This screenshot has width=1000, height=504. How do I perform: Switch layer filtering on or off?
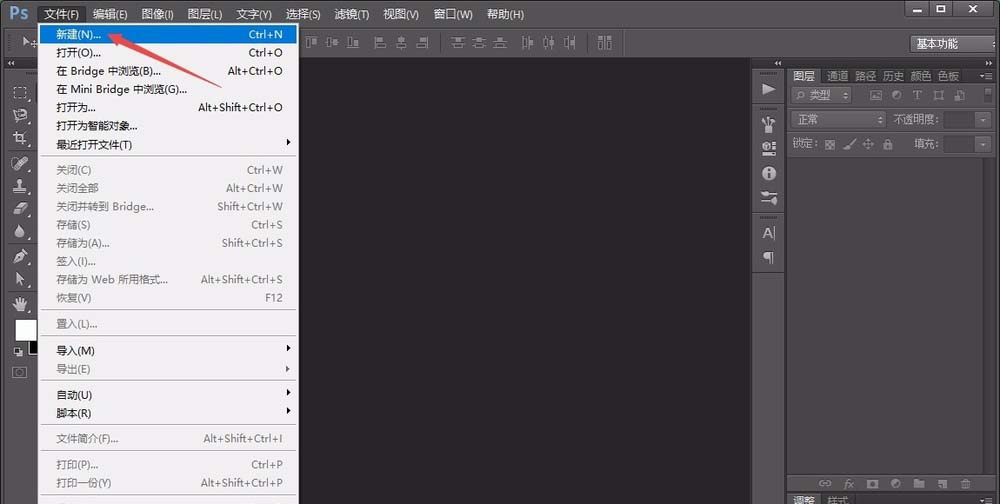point(989,95)
